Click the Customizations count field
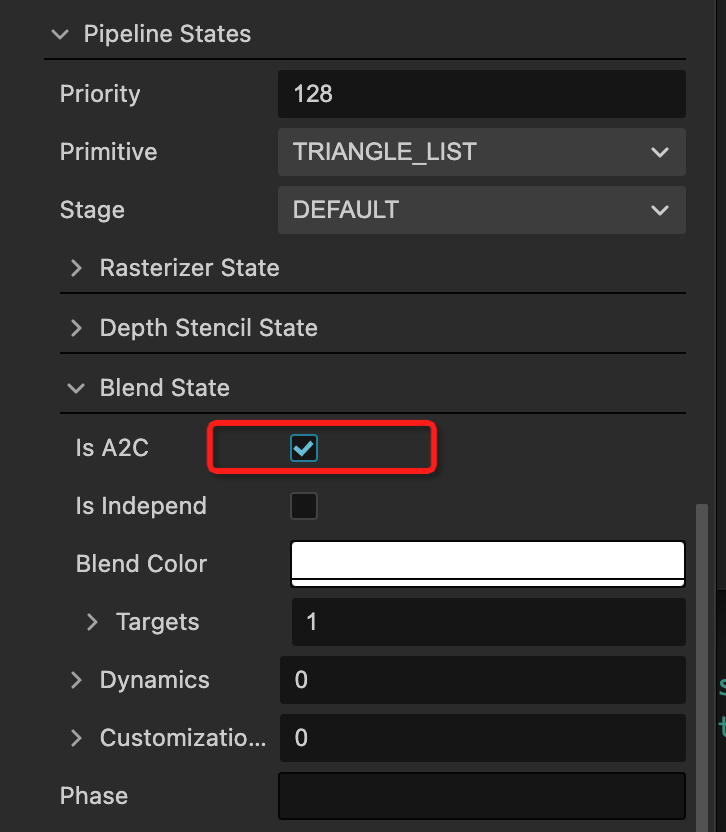The height and width of the screenshot is (832, 726). pyautogui.click(x=481, y=739)
